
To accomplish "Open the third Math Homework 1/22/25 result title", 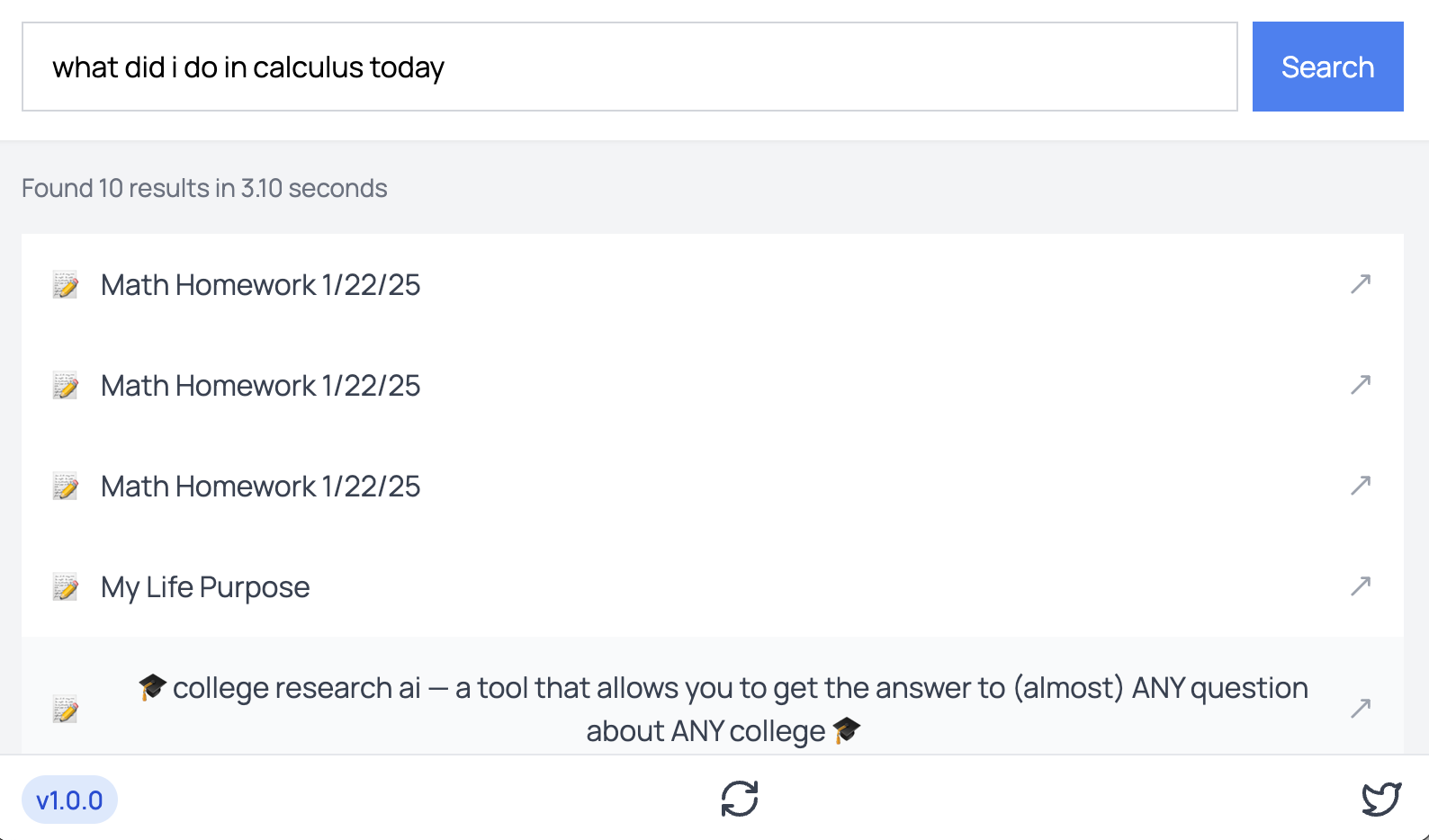I will point(260,487).
